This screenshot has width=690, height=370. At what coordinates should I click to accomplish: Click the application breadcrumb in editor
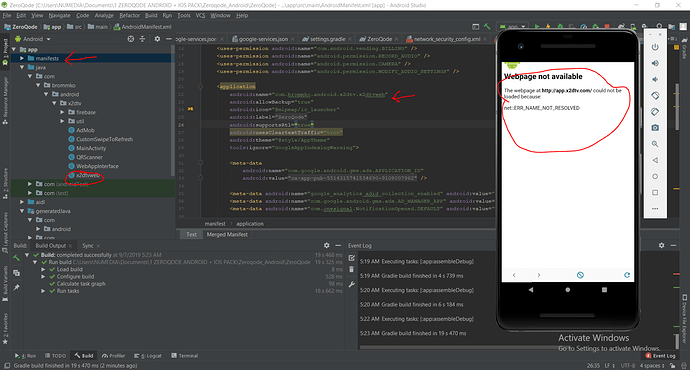(x=250, y=223)
